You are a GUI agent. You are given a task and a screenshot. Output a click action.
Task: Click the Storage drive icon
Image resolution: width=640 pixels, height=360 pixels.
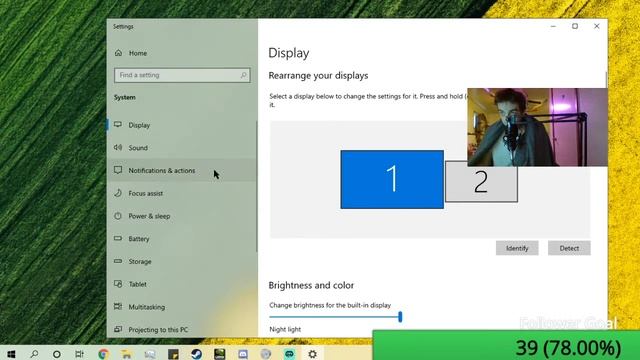(x=118, y=261)
